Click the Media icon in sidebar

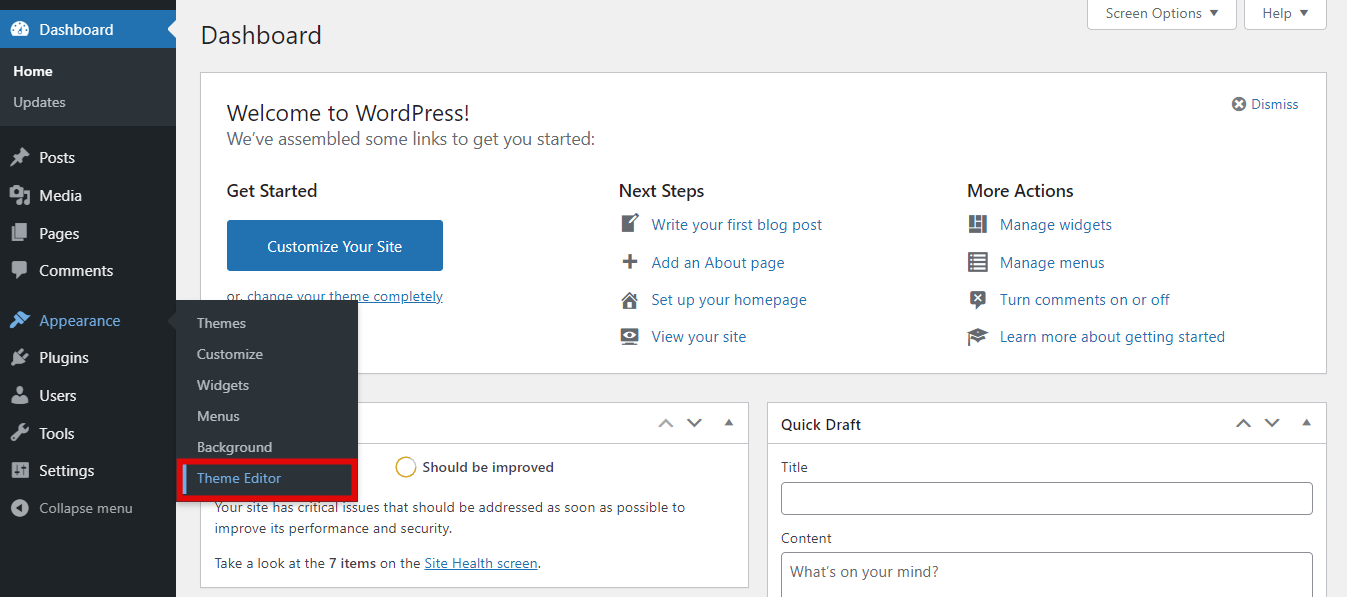[19, 196]
